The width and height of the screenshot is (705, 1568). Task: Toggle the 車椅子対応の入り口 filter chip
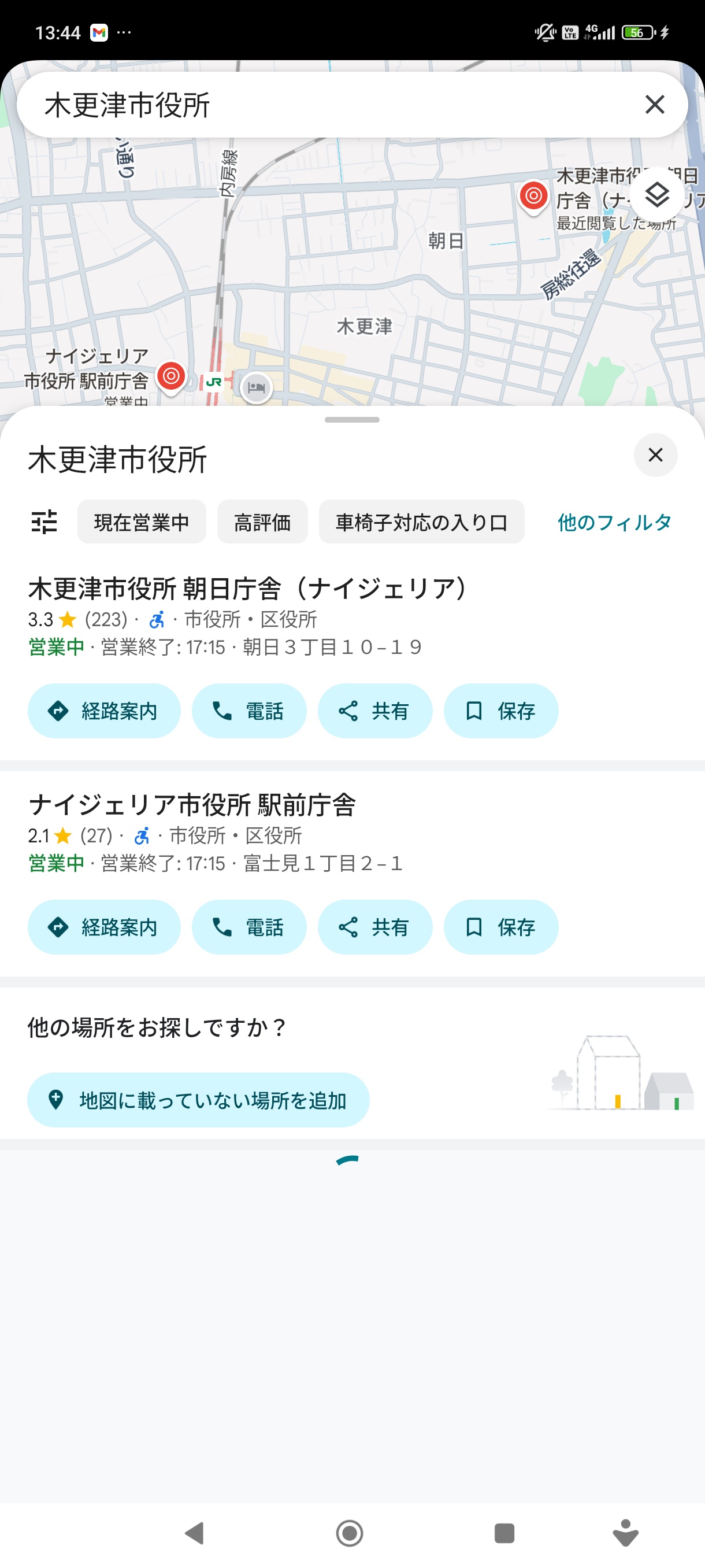[x=421, y=522]
